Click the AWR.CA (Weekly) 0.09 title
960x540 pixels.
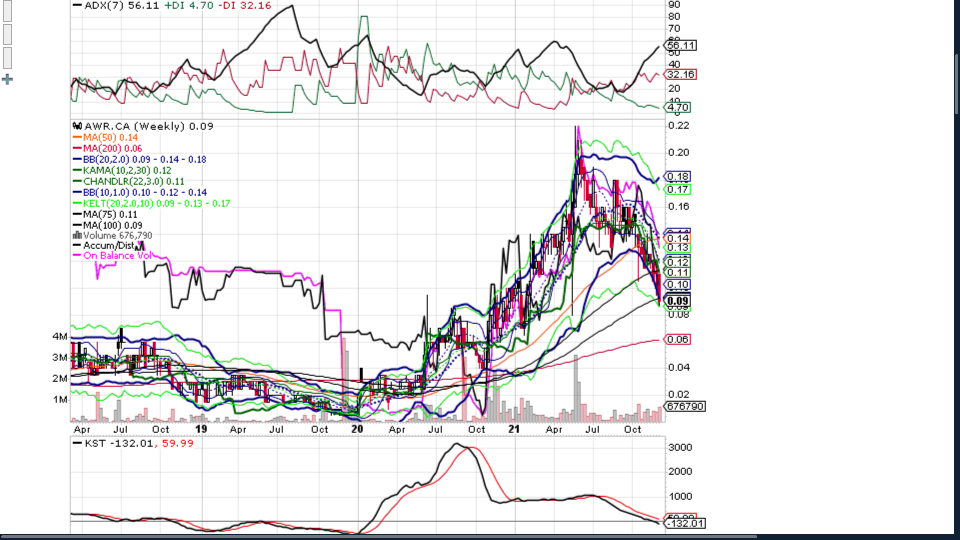coord(149,127)
